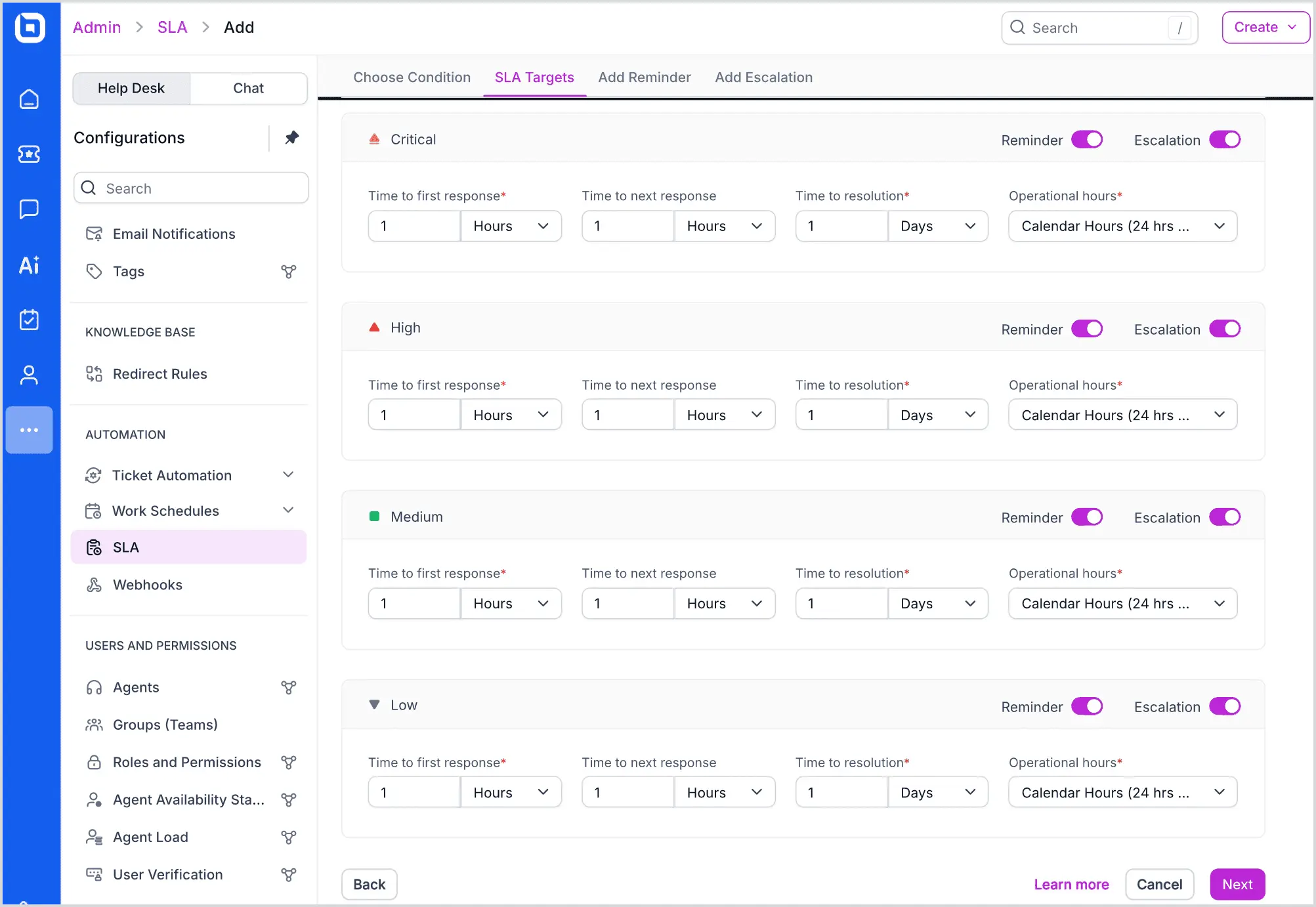
Task: Open the Operational hours dropdown for Critical
Action: tap(1122, 226)
